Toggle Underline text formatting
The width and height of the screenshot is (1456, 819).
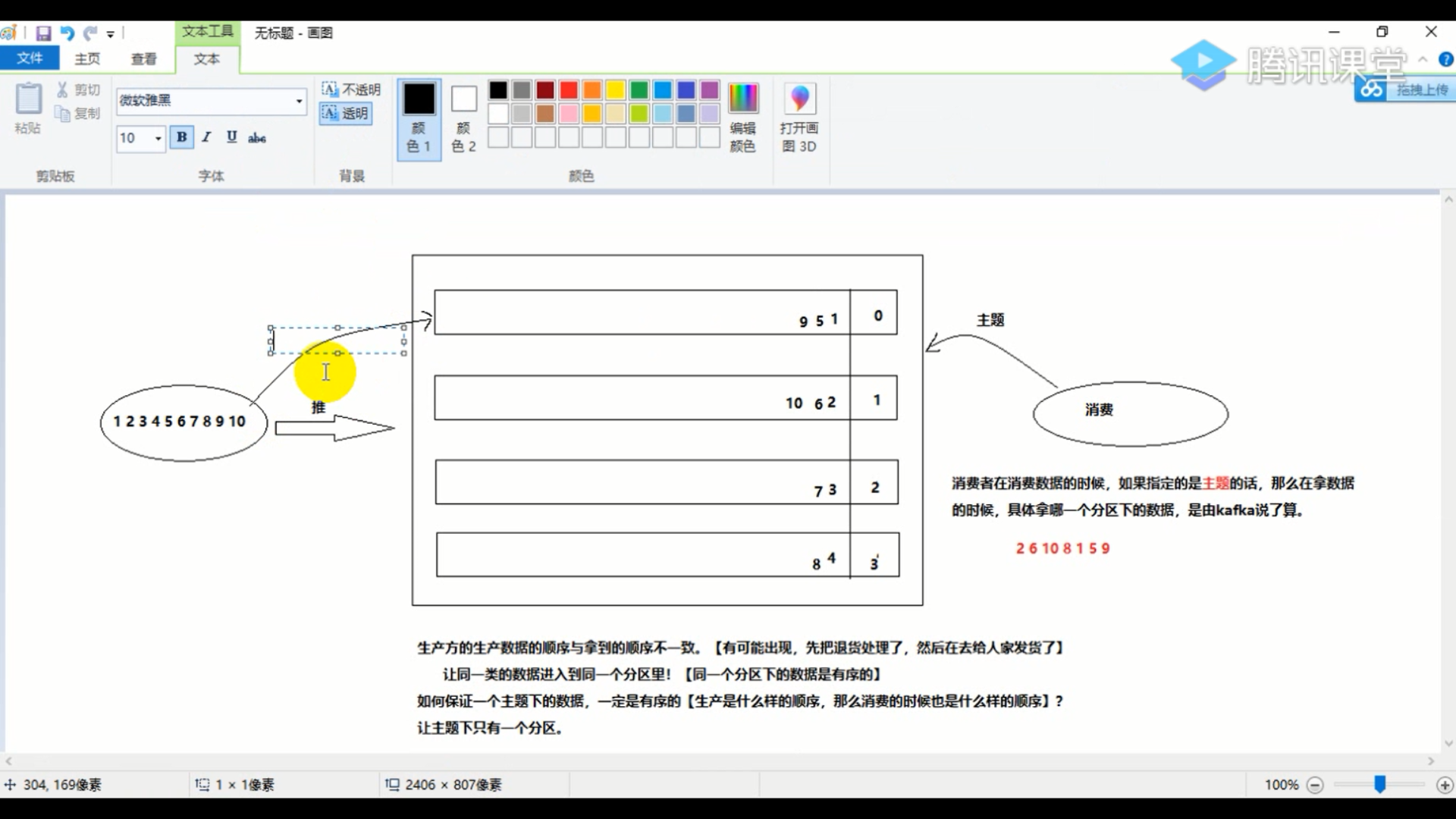231,137
